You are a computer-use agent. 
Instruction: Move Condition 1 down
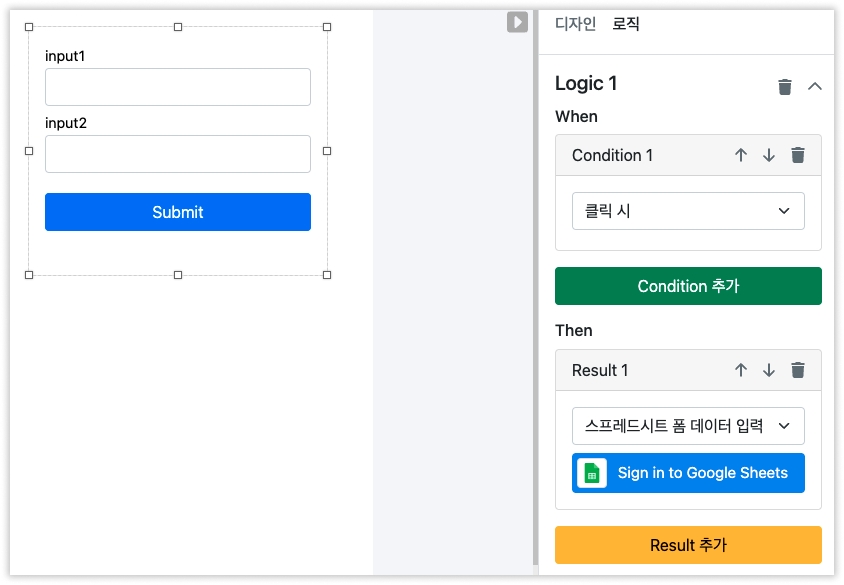[769, 155]
